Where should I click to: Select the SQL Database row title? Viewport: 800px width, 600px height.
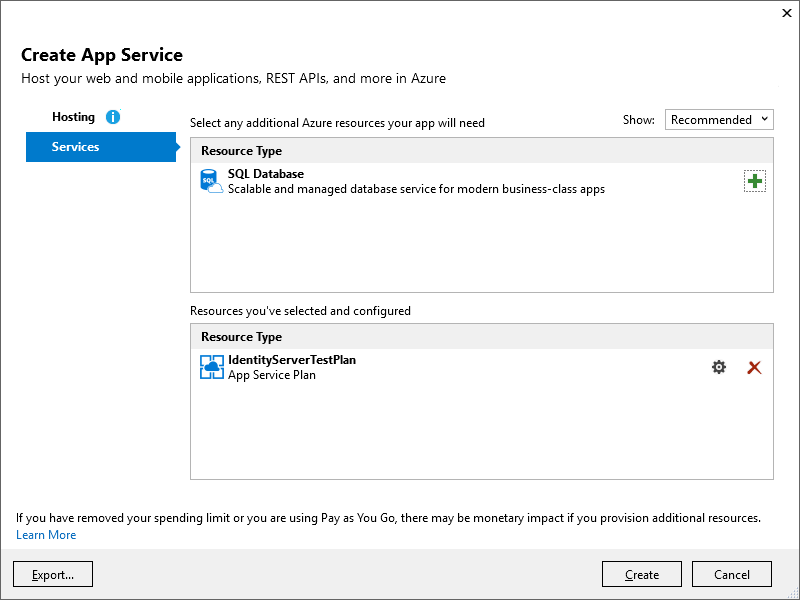pyautogui.click(x=266, y=173)
